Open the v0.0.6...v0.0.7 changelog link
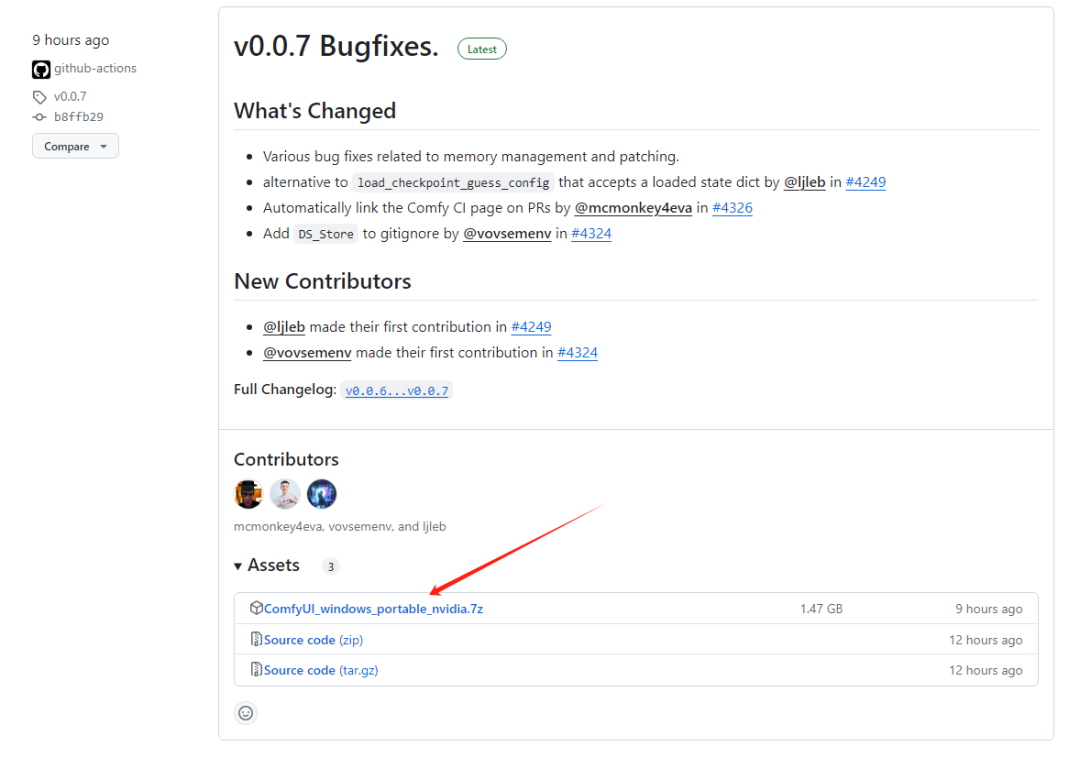This screenshot has height=758, width=1080. click(x=397, y=390)
